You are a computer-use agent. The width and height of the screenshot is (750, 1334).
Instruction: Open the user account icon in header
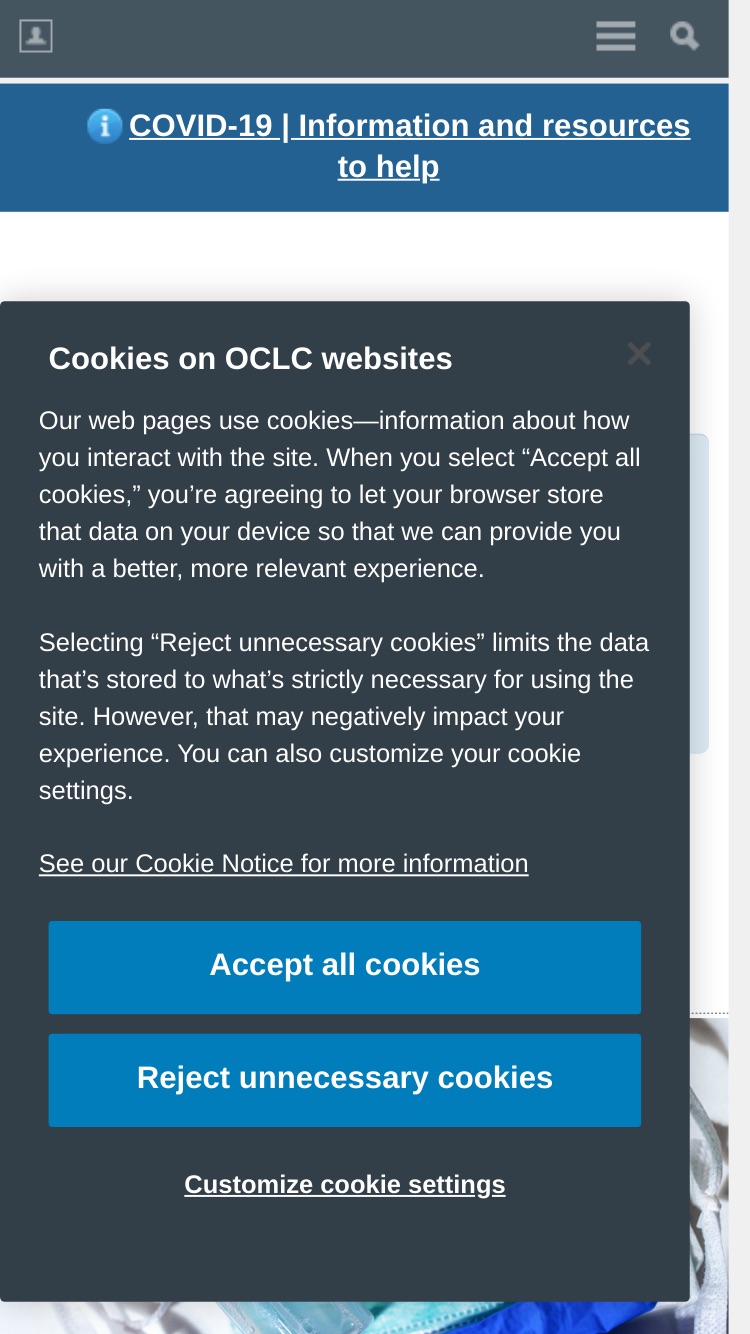coord(36,36)
